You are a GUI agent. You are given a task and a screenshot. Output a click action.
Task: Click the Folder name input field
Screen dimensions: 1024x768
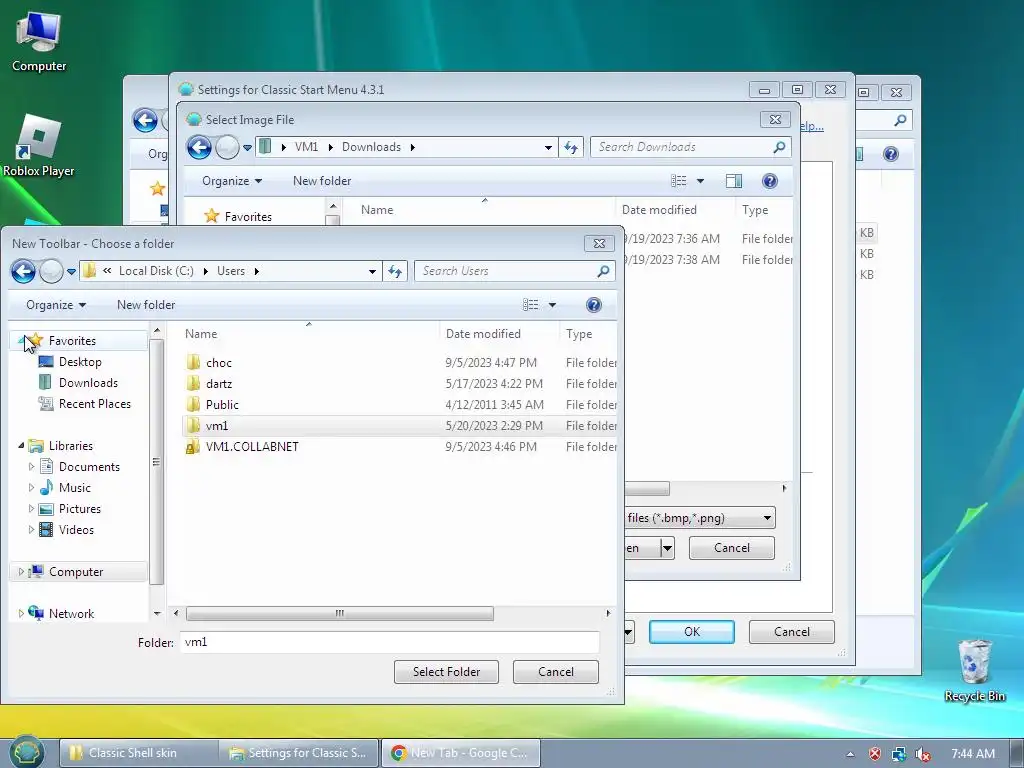click(390, 642)
